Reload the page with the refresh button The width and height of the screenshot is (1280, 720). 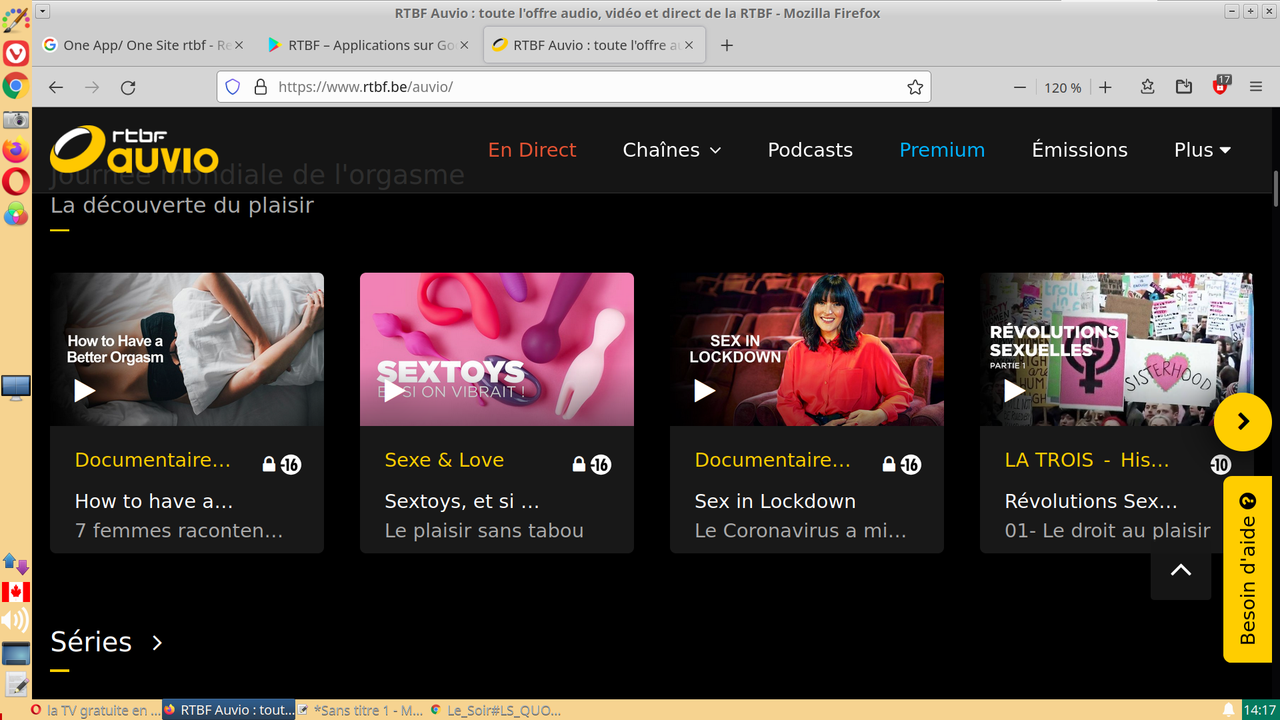(128, 88)
